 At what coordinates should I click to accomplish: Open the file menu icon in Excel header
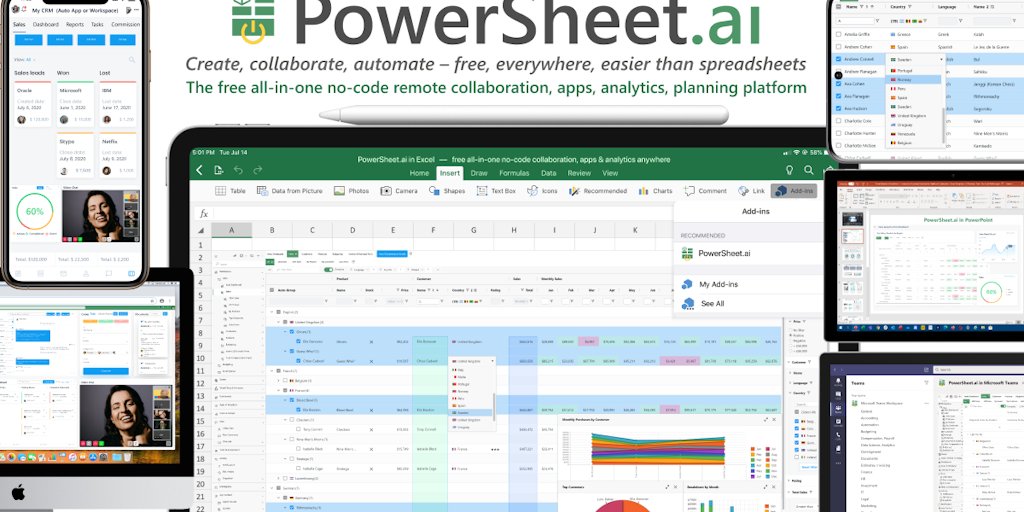(219, 170)
